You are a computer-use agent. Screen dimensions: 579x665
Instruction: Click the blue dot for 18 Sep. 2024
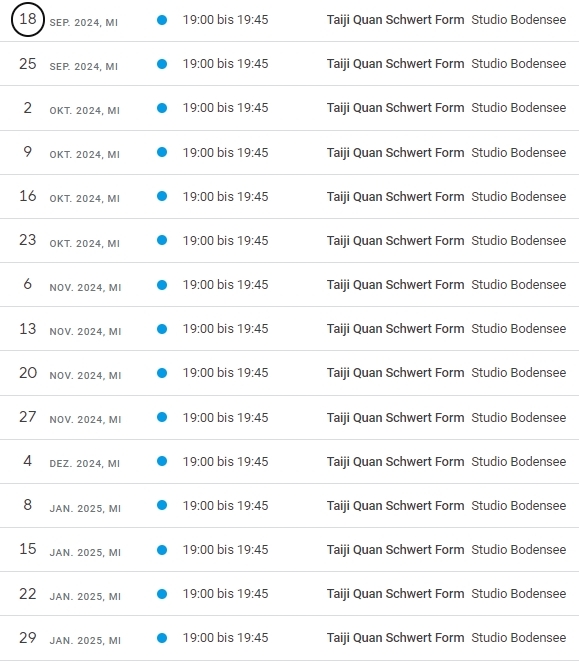162,20
